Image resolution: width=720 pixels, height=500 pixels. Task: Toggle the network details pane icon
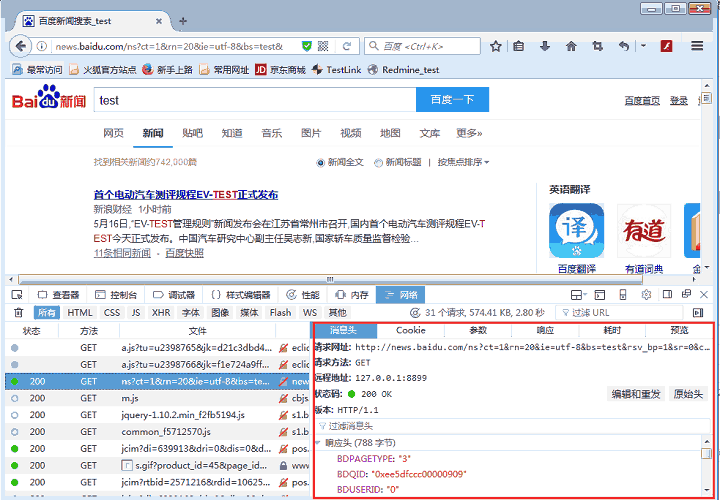(x=698, y=313)
